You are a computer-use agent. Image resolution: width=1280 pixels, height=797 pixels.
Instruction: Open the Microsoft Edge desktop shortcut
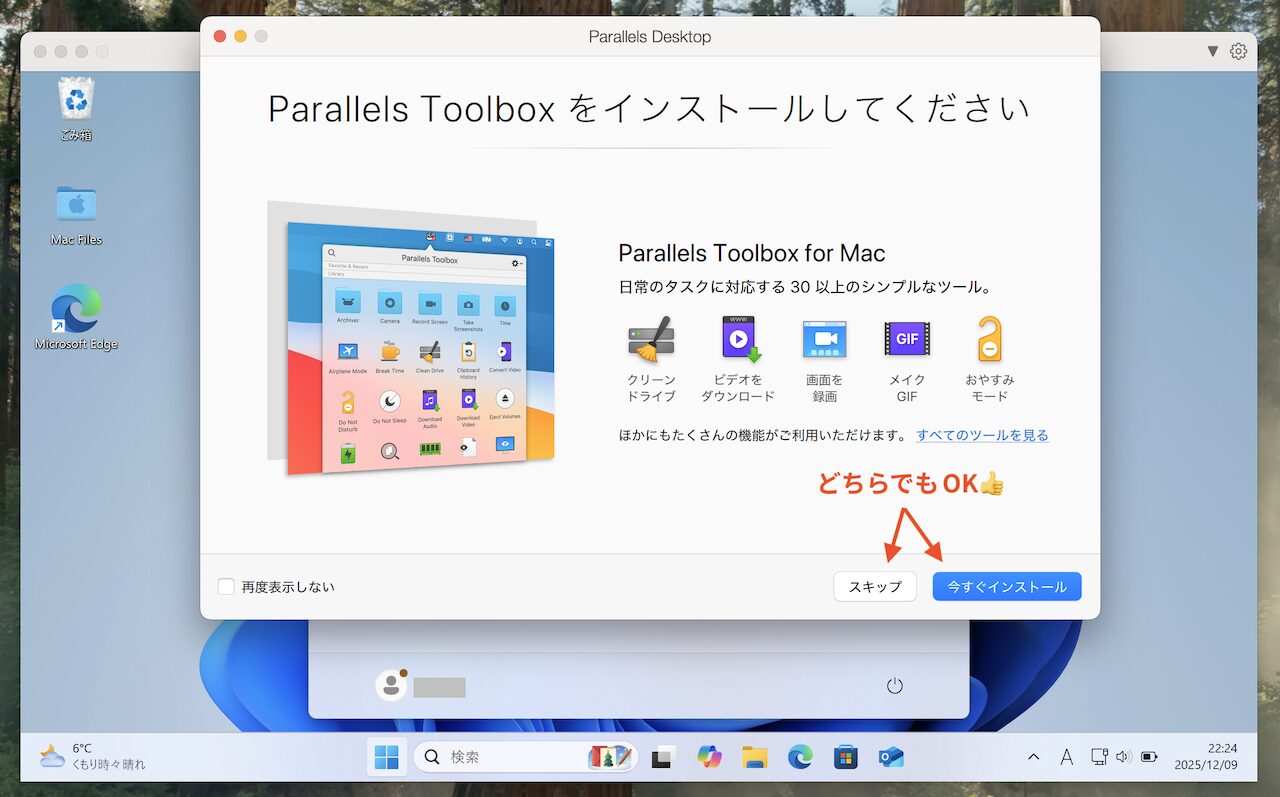pos(76,309)
